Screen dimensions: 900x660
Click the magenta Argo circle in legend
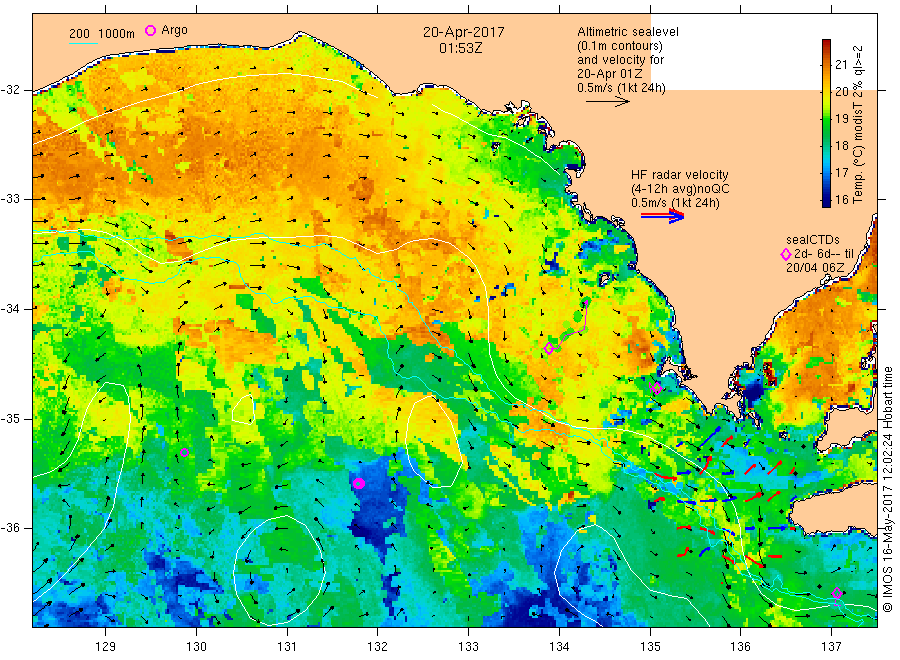(150, 30)
